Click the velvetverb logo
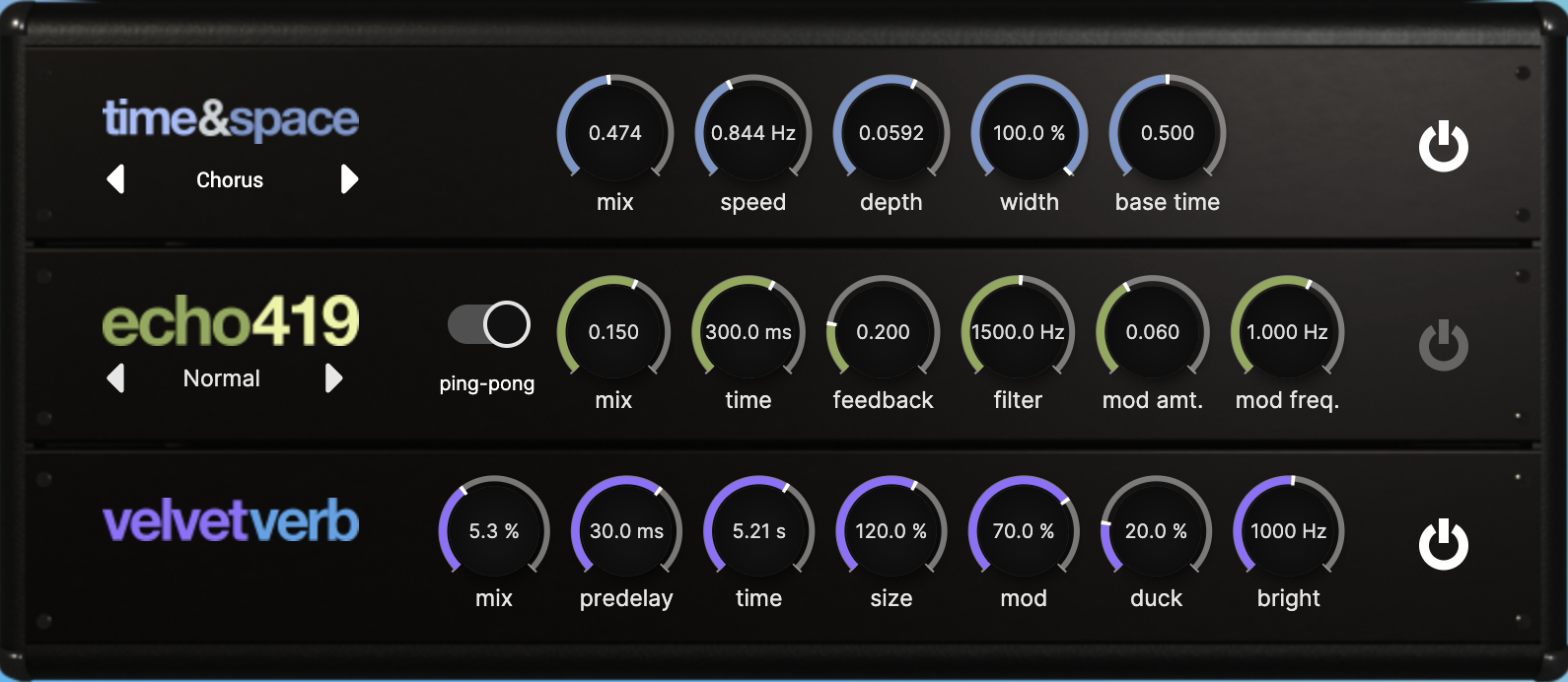 click(x=231, y=521)
